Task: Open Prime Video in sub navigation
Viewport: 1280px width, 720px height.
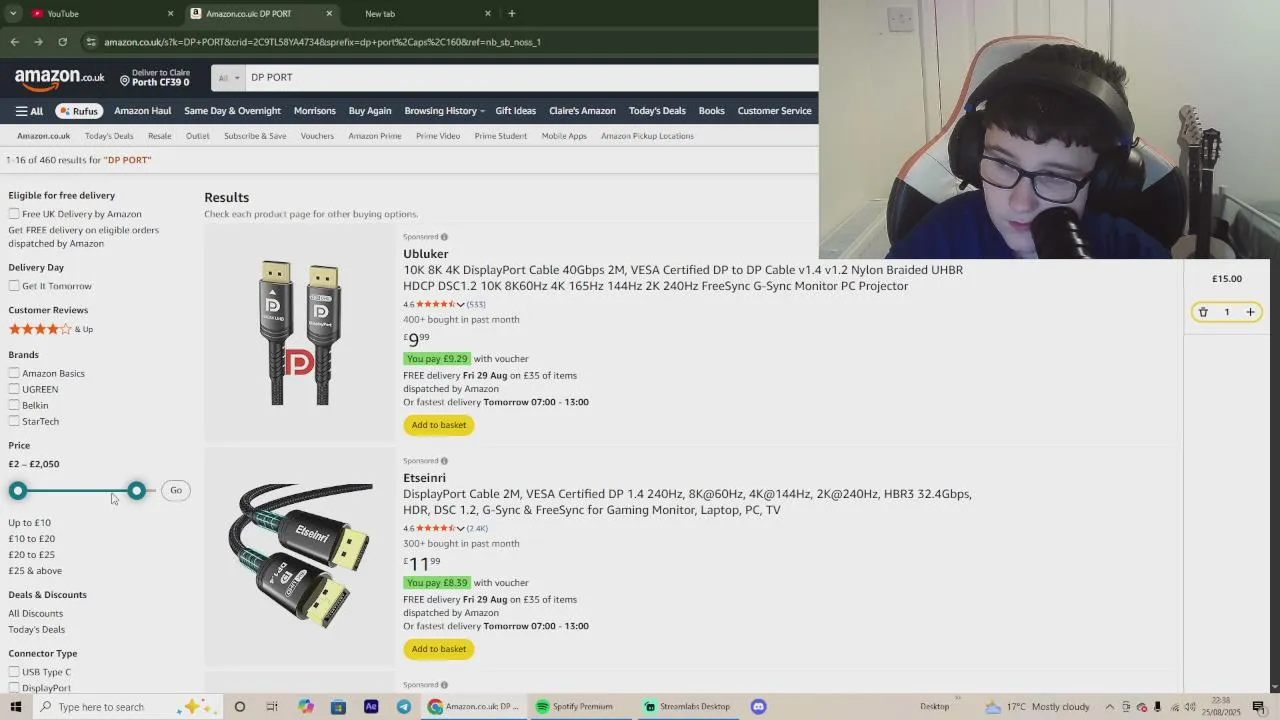Action: pyautogui.click(x=438, y=136)
